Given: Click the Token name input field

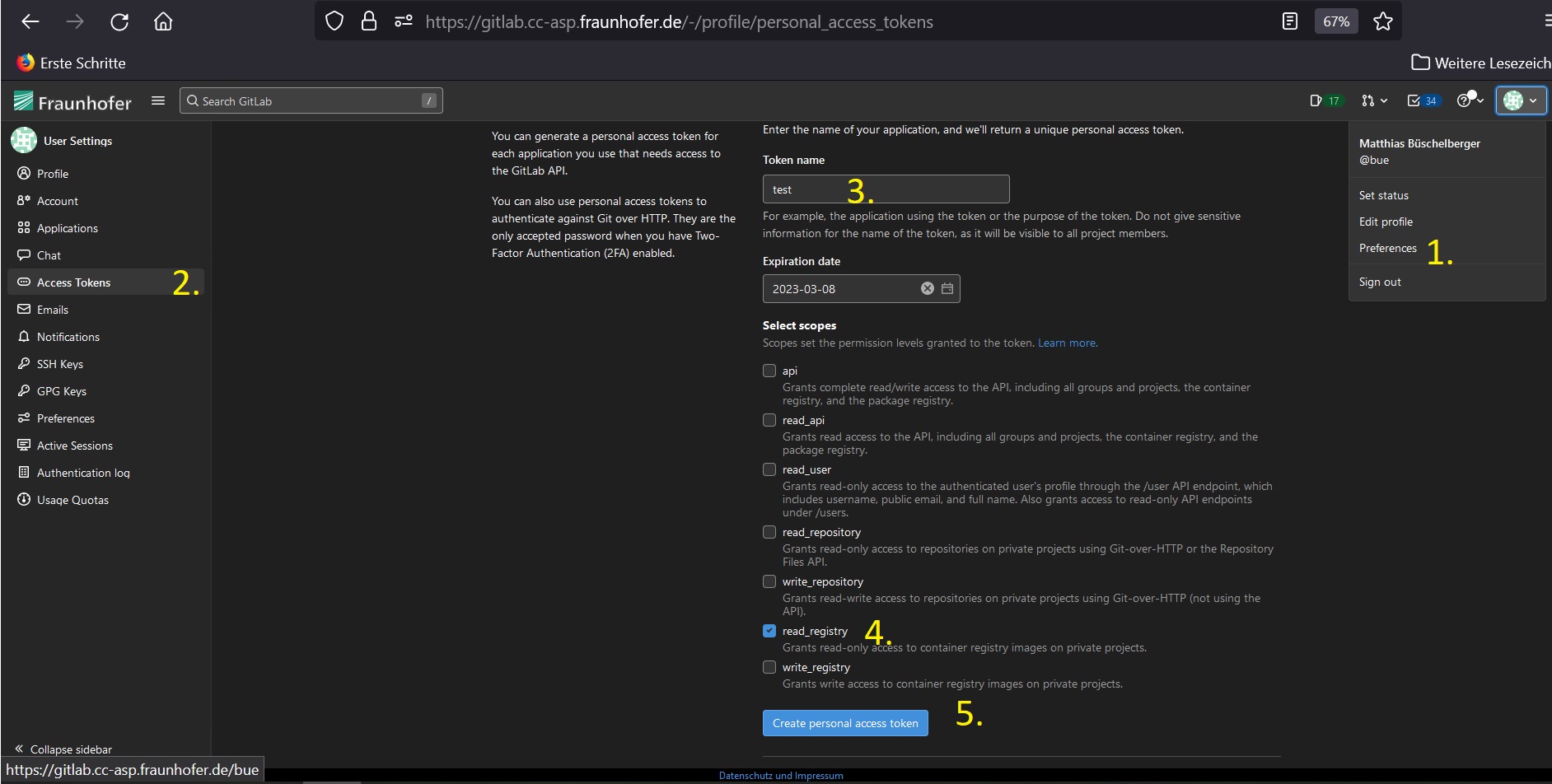Looking at the screenshot, I should (886, 189).
